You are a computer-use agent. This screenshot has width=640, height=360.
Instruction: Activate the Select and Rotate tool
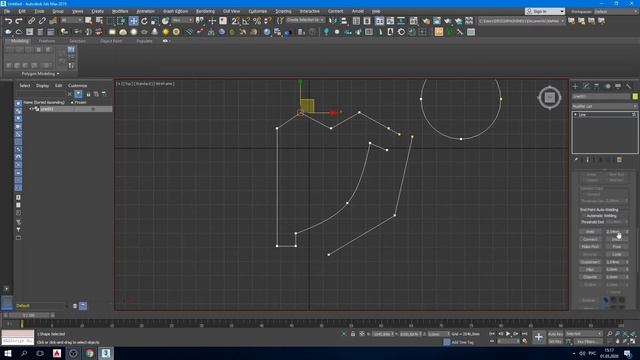[x=144, y=21]
